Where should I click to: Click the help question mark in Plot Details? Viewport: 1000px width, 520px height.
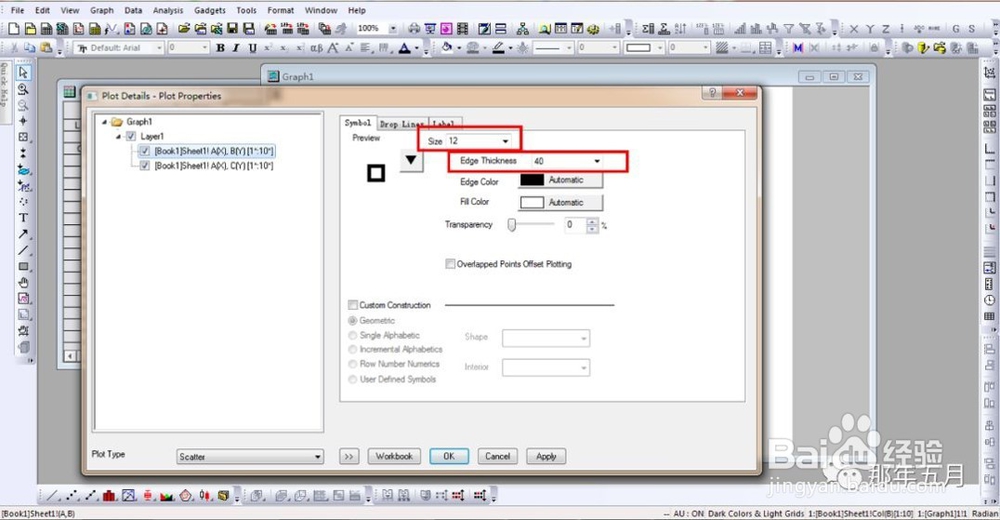click(x=712, y=93)
